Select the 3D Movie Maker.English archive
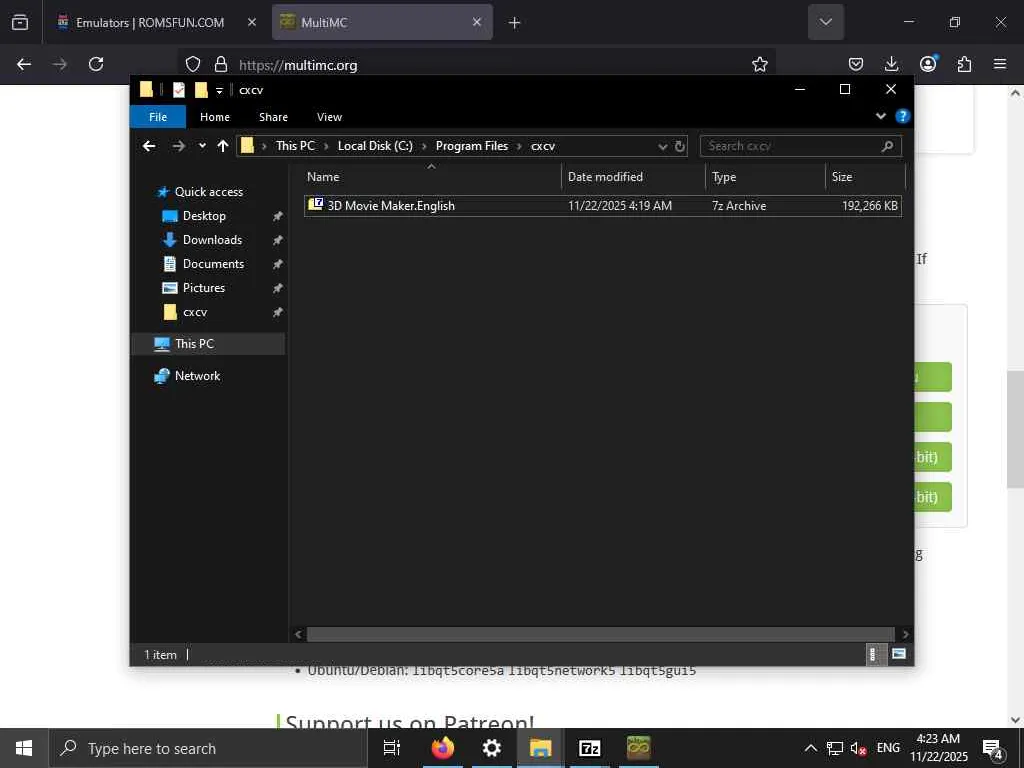The height and width of the screenshot is (768, 1024). point(602,206)
